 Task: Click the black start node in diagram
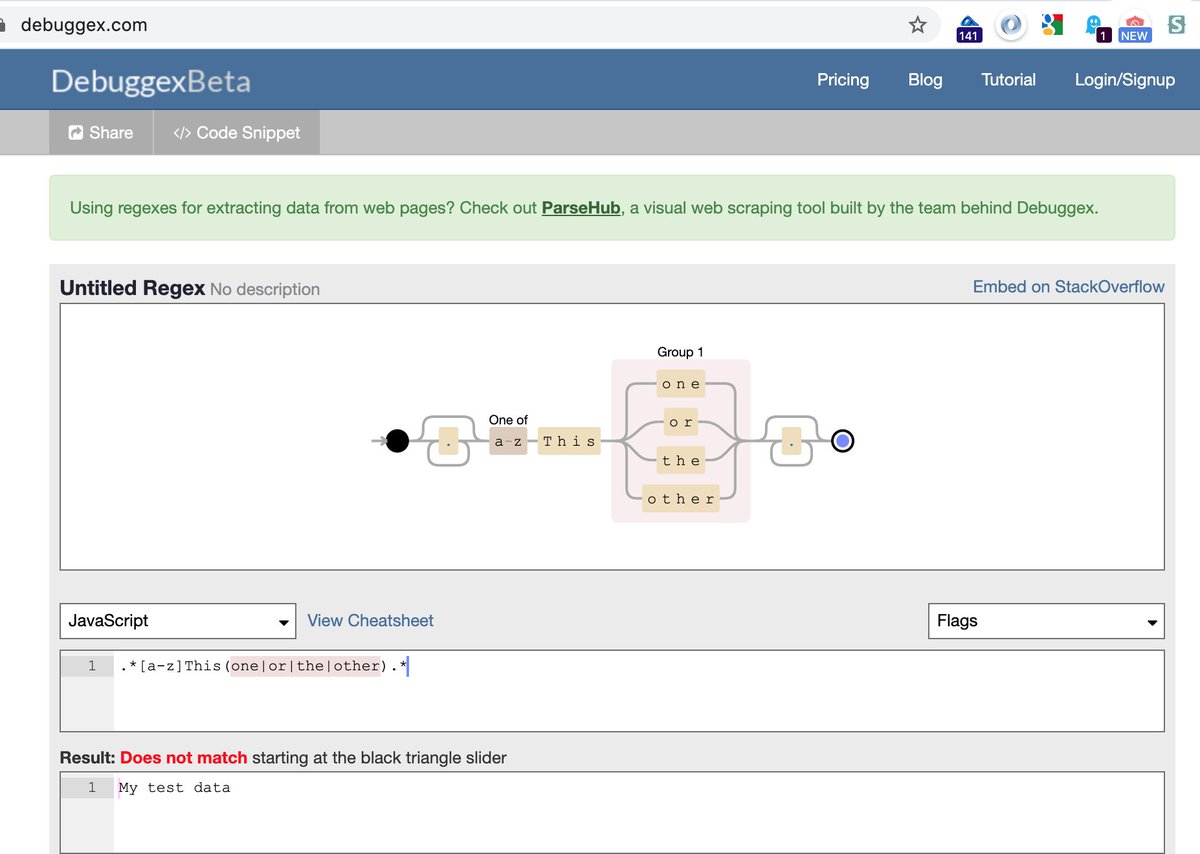(x=397, y=441)
